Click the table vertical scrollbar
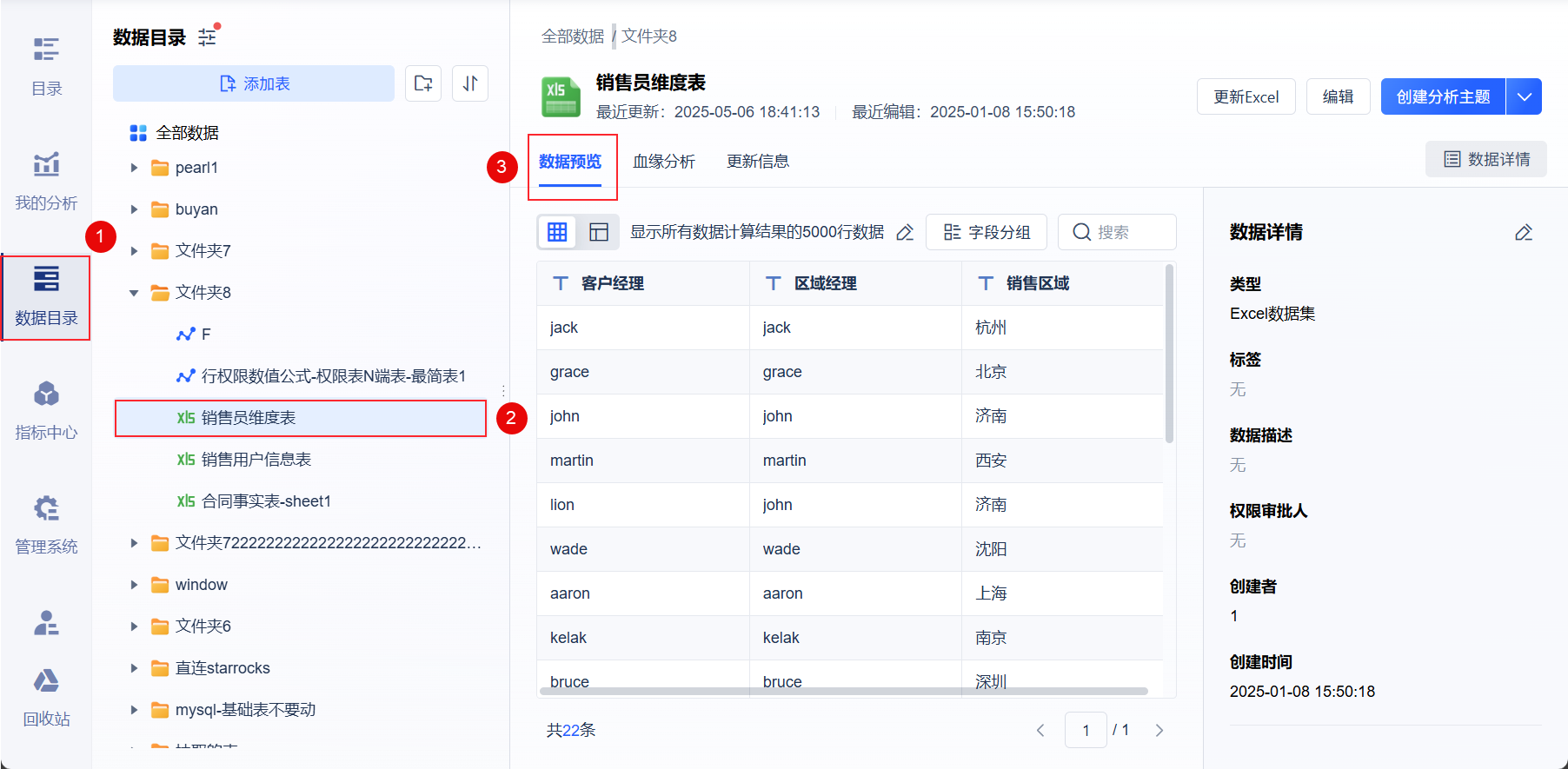The width and height of the screenshot is (1568, 769). coord(1169,354)
